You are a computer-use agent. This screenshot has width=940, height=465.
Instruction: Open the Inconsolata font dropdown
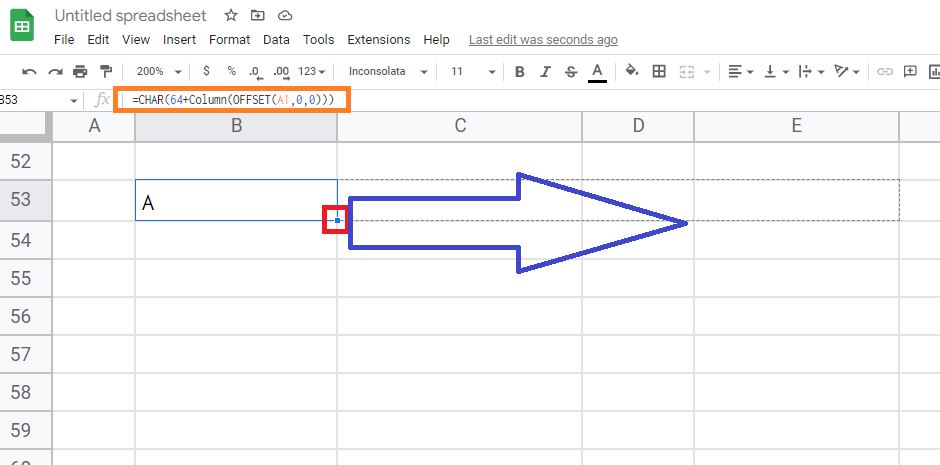388,71
